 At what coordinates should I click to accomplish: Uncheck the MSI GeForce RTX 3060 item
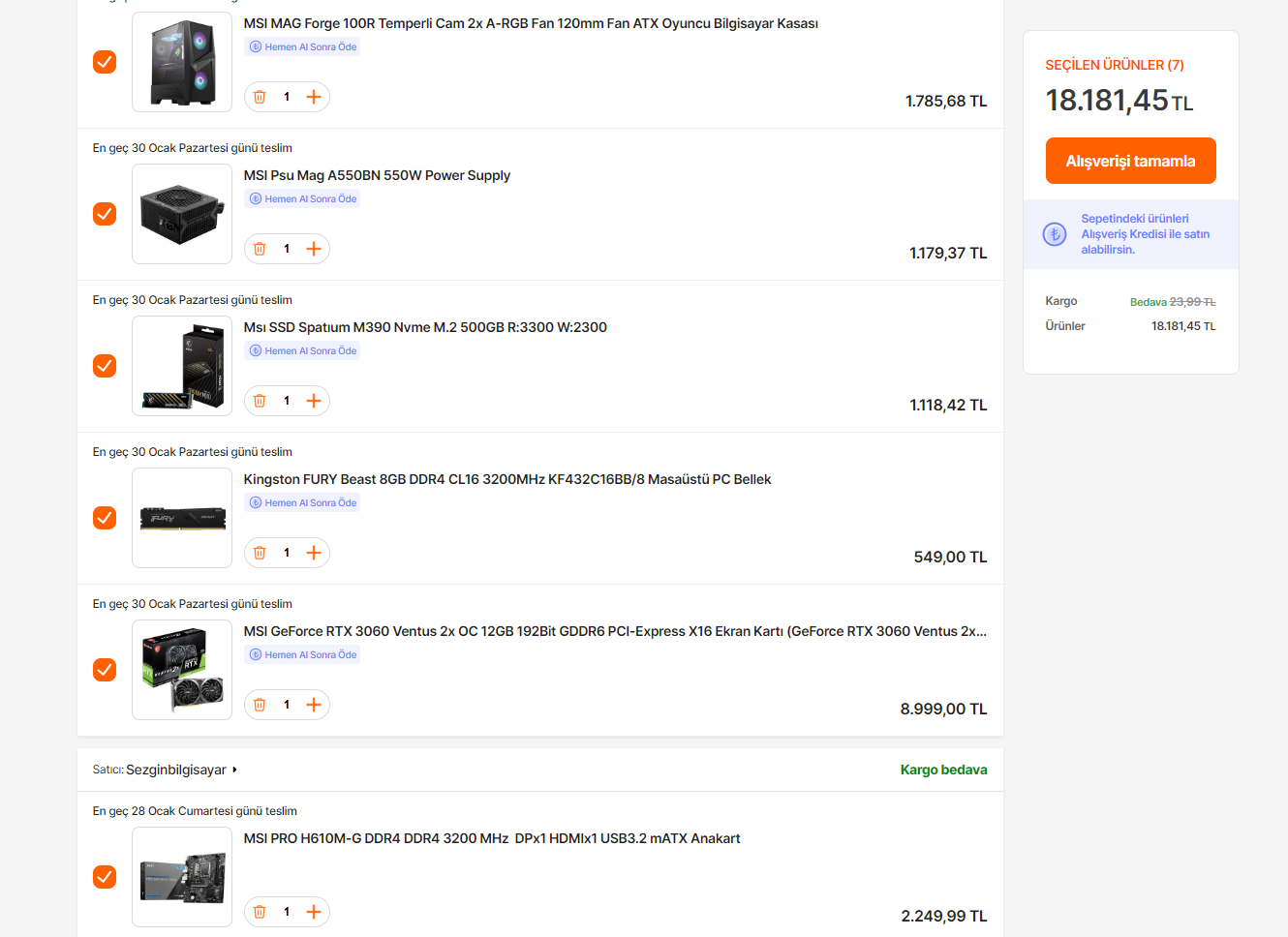105,670
